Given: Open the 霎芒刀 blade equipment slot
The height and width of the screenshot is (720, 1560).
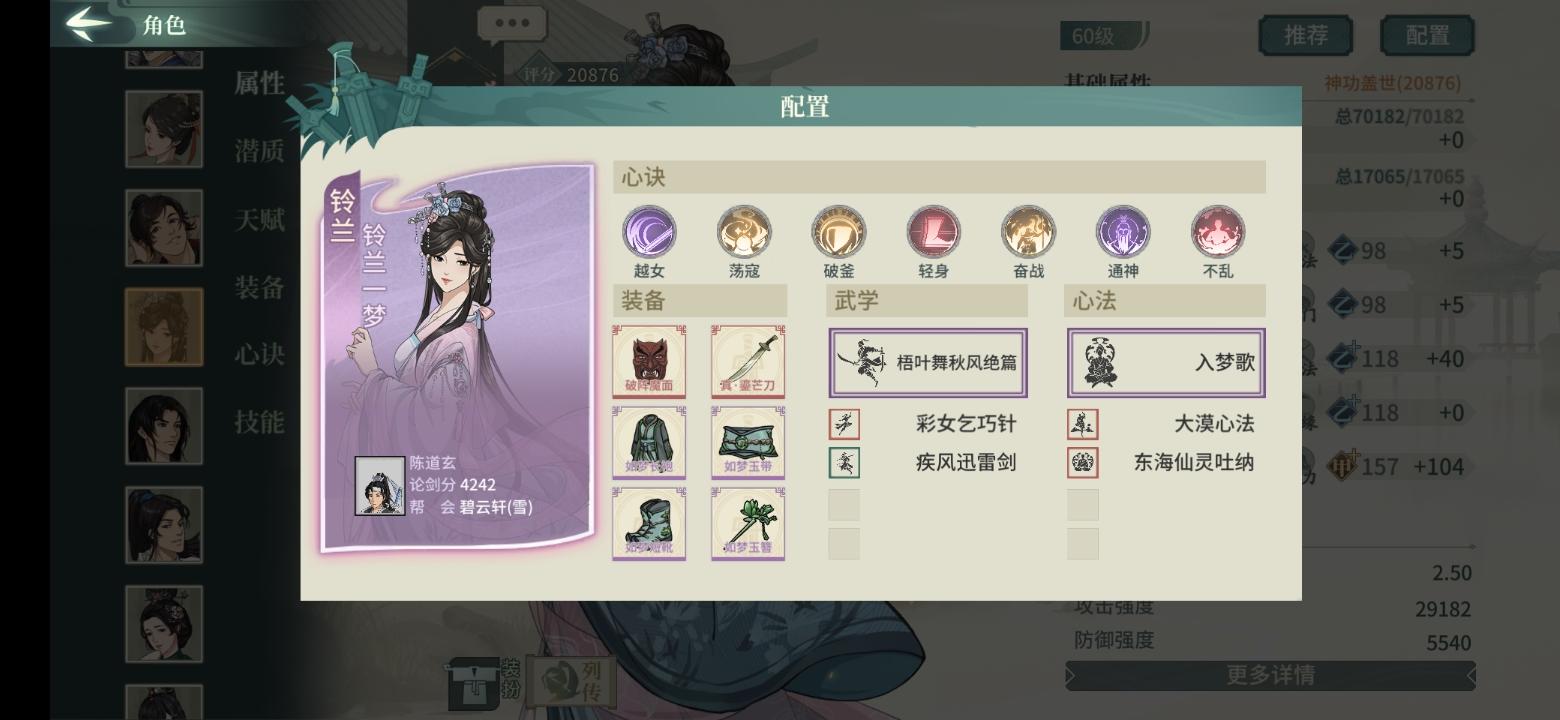Looking at the screenshot, I should [748, 361].
